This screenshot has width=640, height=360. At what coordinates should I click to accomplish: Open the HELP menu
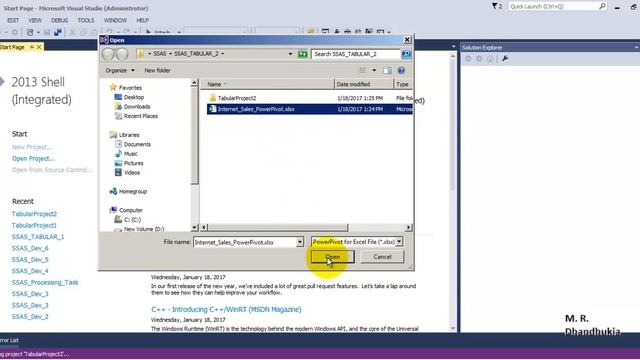142,20
